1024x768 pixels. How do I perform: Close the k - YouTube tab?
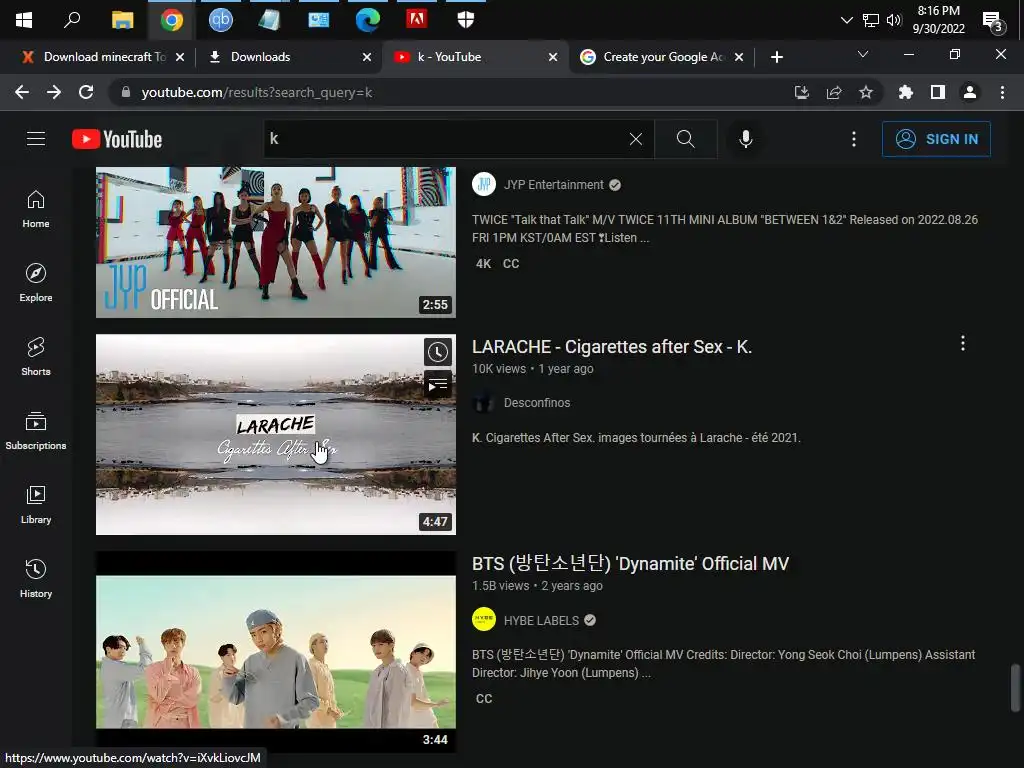coord(553,57)
